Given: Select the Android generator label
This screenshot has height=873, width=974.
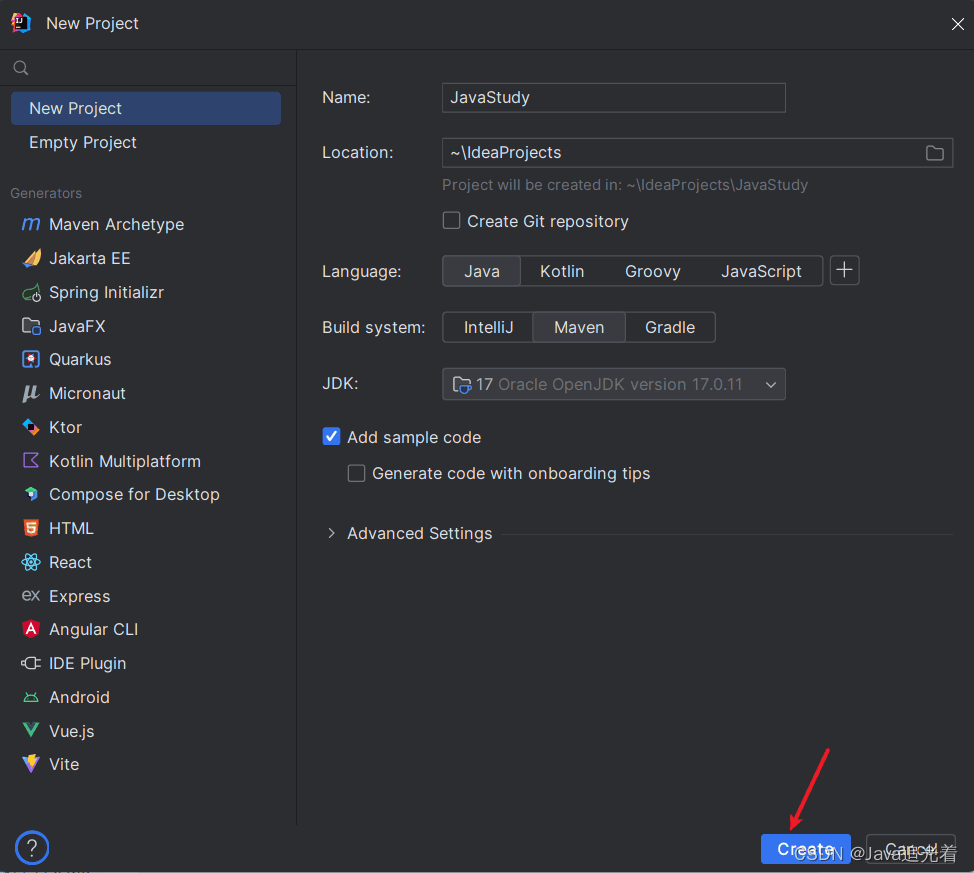Looking at the screenshot, I should point(79,697).
